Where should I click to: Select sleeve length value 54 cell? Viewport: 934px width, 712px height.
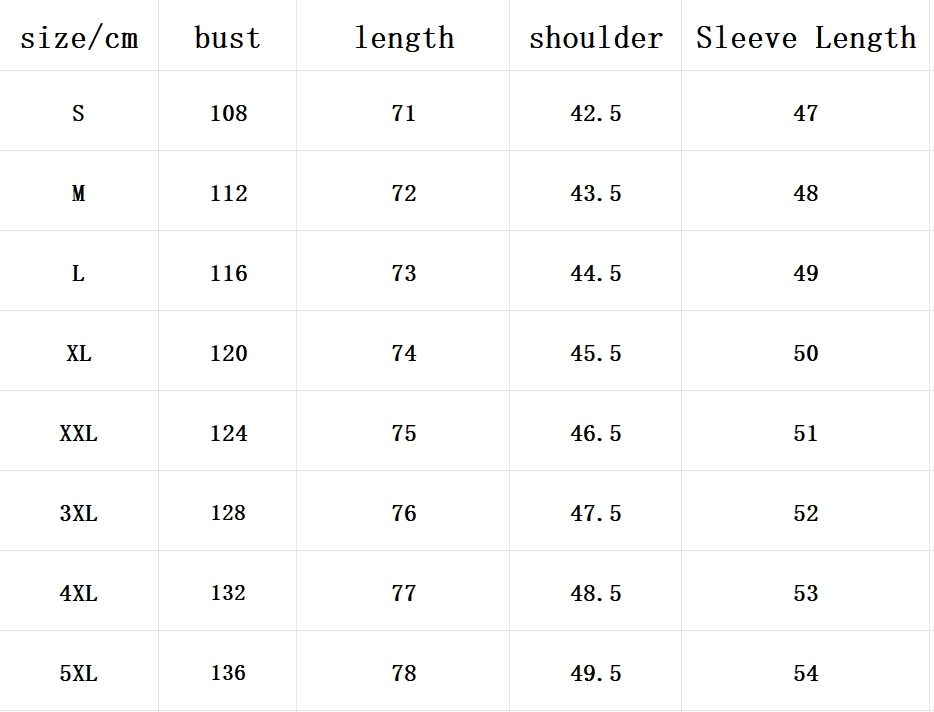pyautogui.click(x=805, y=671)
